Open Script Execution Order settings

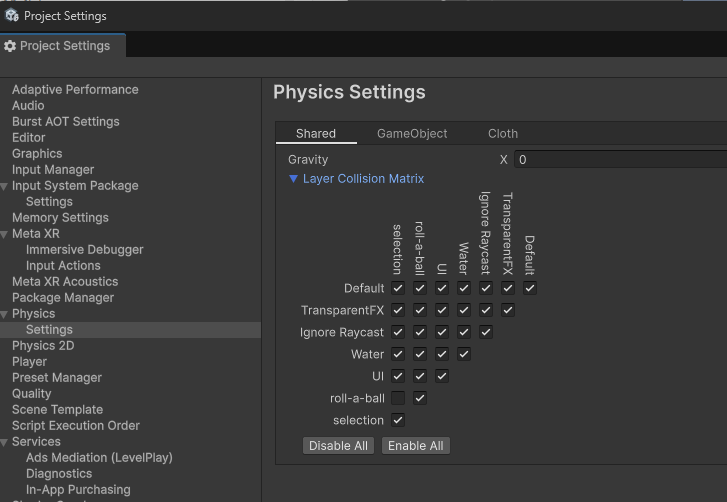tap(76, 426)
